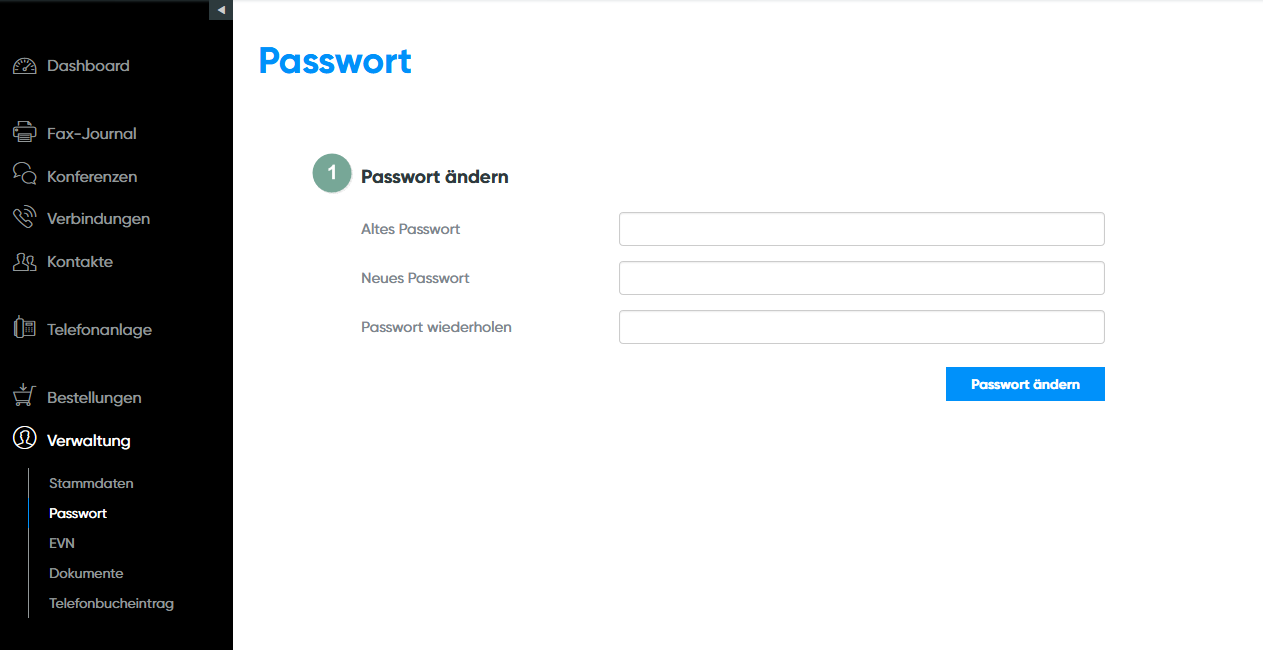Image resolution: width=1263 pixels, height=650 pixels.
Task: Go to the Dokumente submenu entry
Action: pos(86,573)
